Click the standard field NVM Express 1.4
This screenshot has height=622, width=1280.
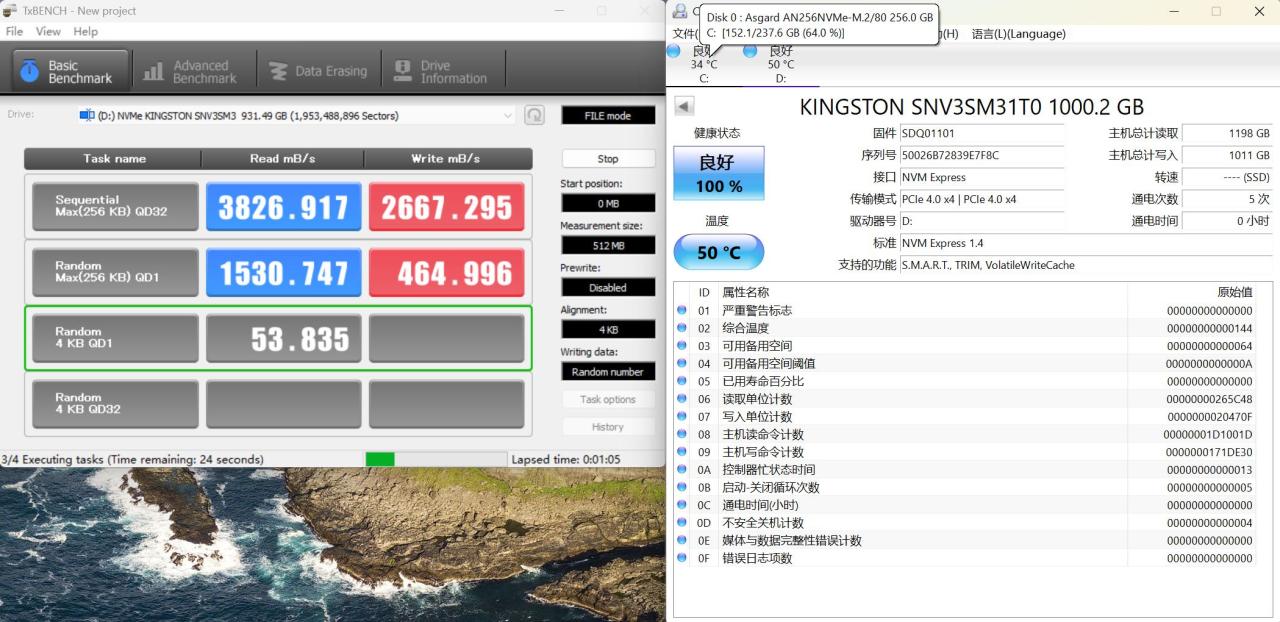pos(1086,243)
